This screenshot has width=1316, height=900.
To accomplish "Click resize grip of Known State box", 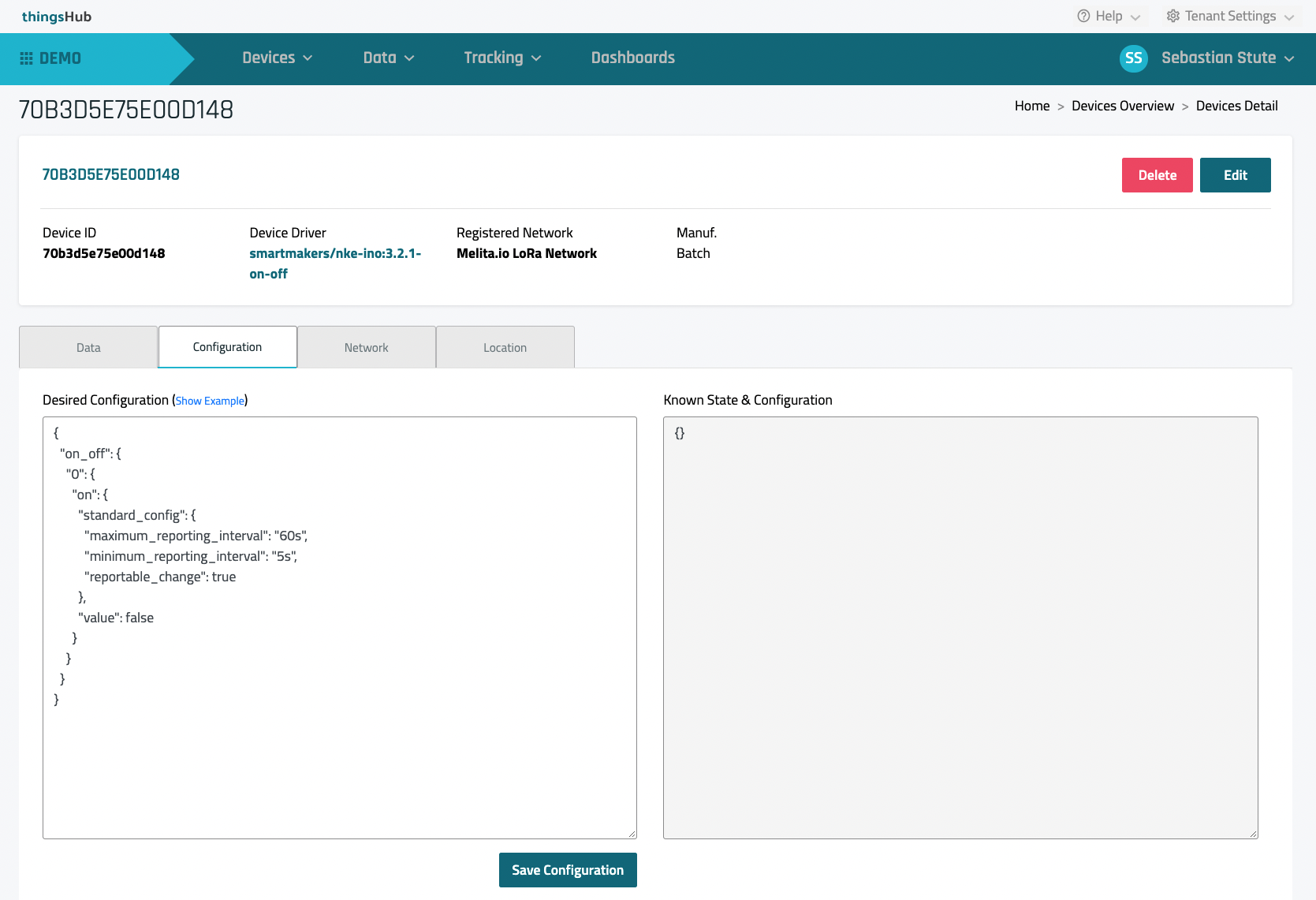I will click(1253, 834).
